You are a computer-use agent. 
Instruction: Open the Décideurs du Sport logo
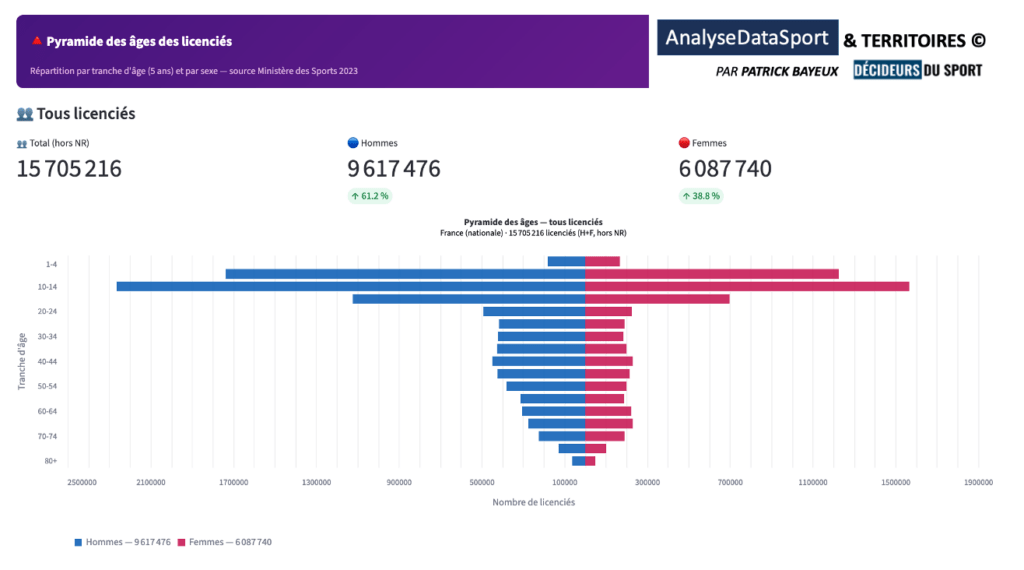[917, 70]
